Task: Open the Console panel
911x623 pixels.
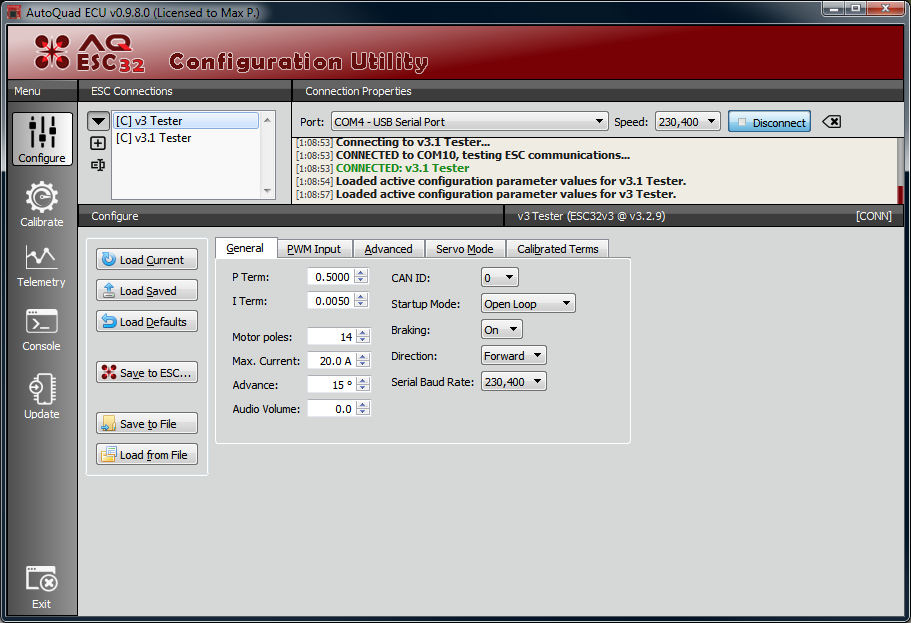Action: [41, 330]
